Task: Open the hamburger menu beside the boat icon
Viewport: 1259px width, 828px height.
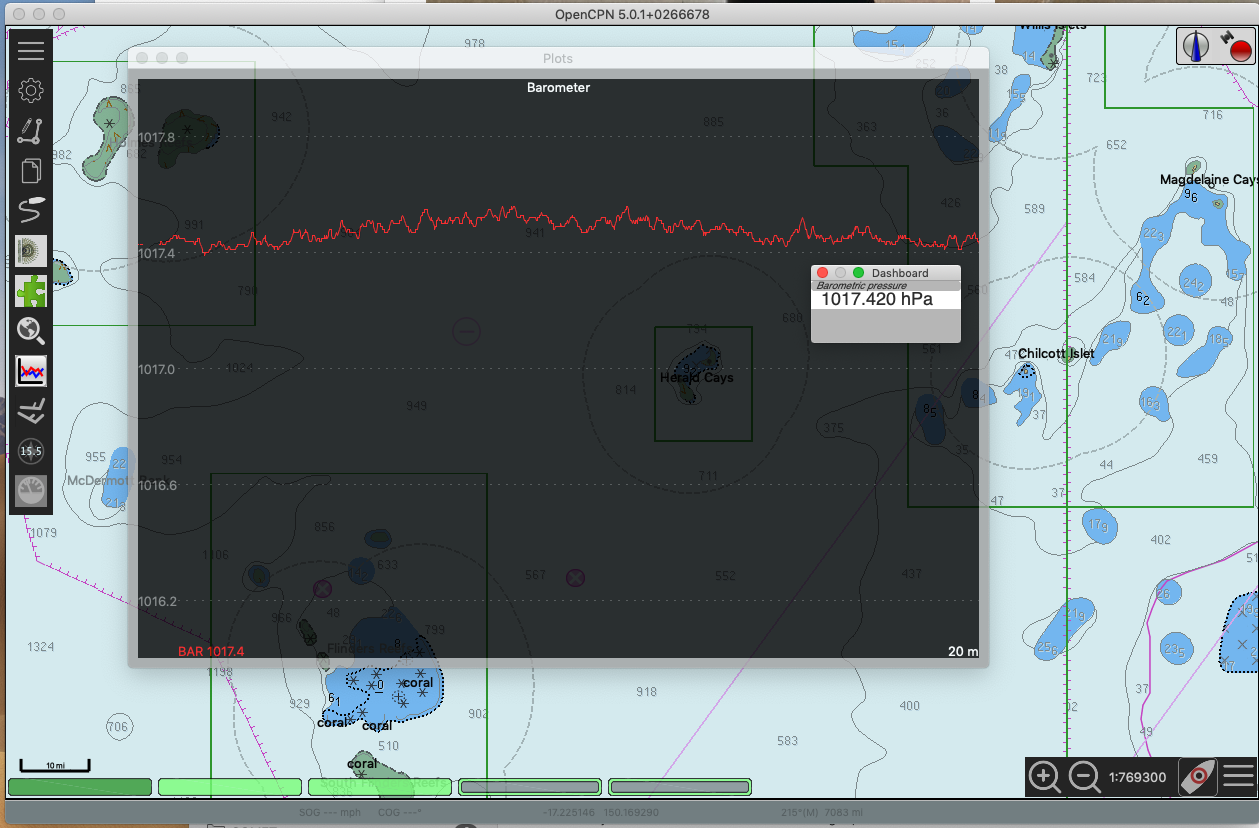Action: point(1238,776)
